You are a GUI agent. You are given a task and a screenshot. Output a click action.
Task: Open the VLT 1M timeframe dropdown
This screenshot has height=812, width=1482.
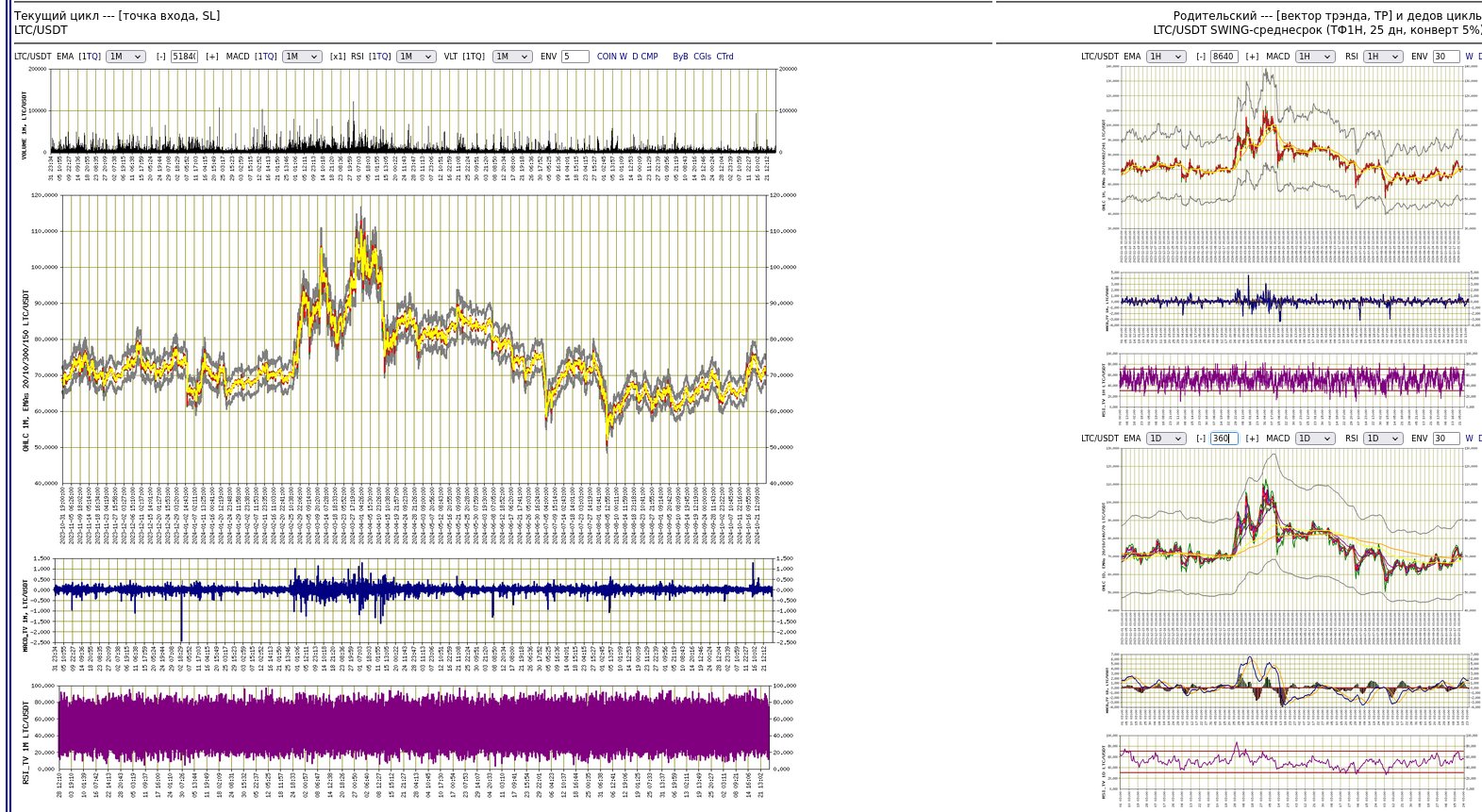512,57
